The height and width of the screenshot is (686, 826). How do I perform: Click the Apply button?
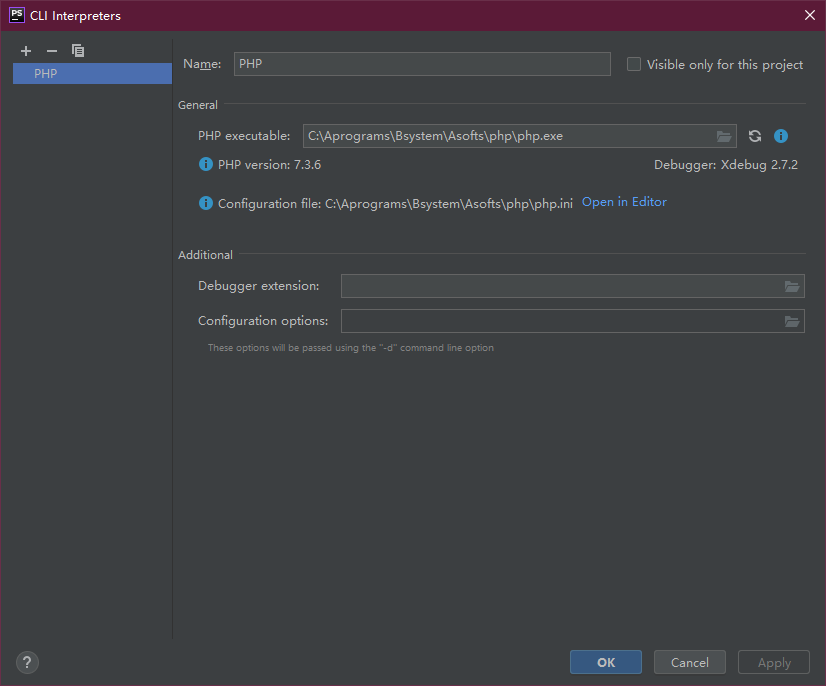pyautogui.click(x=774, y=662)
